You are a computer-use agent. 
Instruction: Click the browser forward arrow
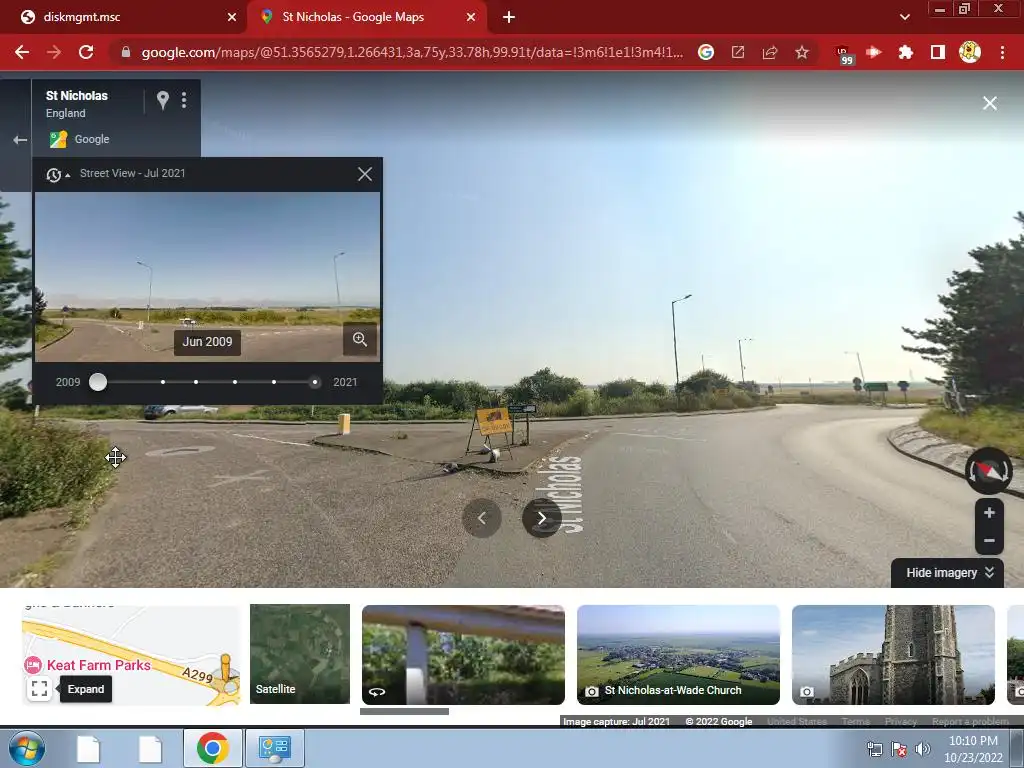54,52
